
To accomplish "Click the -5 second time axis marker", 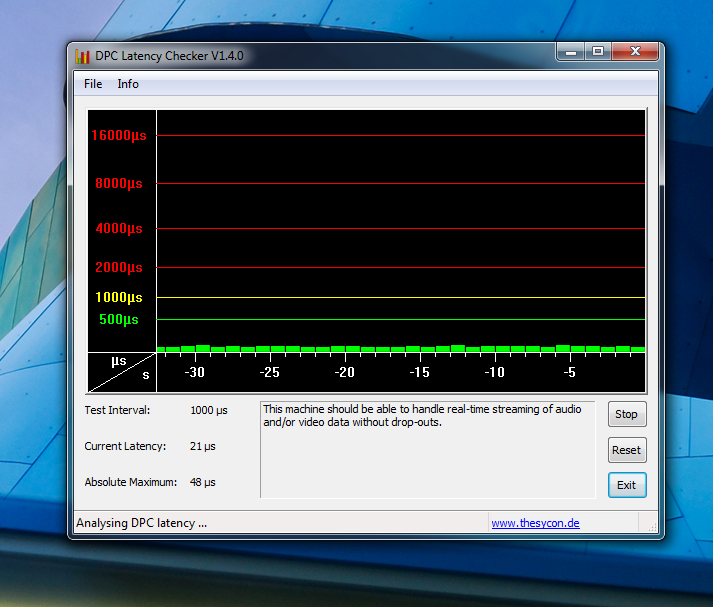I will pos(570,372).
